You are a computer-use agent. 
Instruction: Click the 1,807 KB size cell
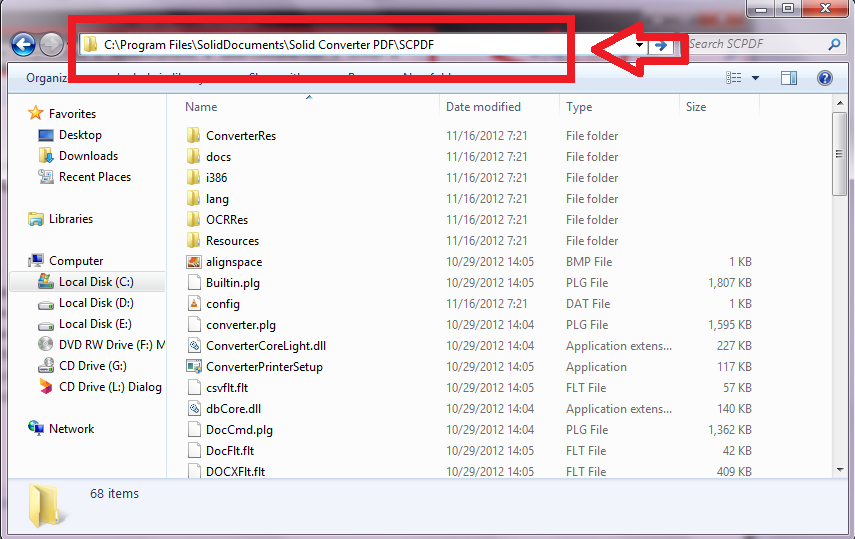click(x=730, y=283)
